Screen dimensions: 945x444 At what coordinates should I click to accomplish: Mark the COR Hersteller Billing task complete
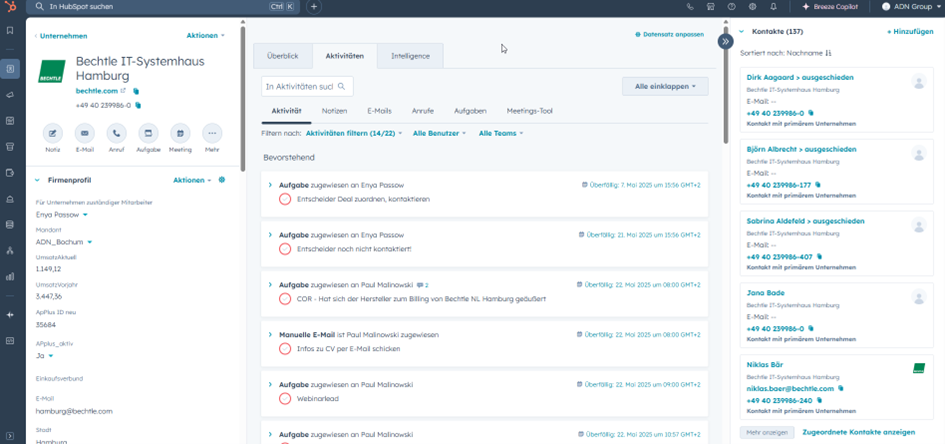click(285, 299)
